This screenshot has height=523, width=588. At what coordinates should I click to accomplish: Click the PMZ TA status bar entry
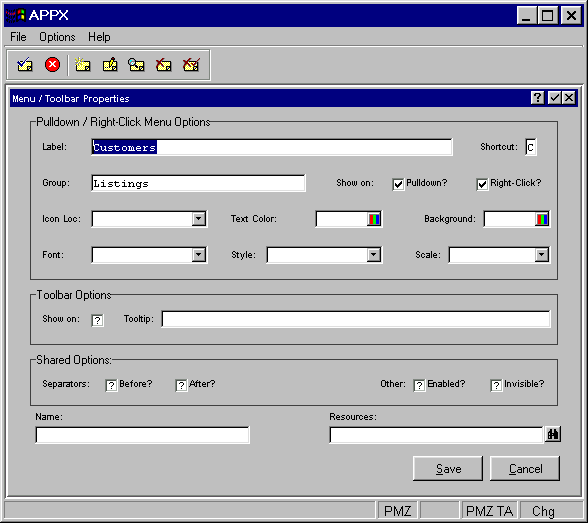pyautogui.click(x=489, y=511)
